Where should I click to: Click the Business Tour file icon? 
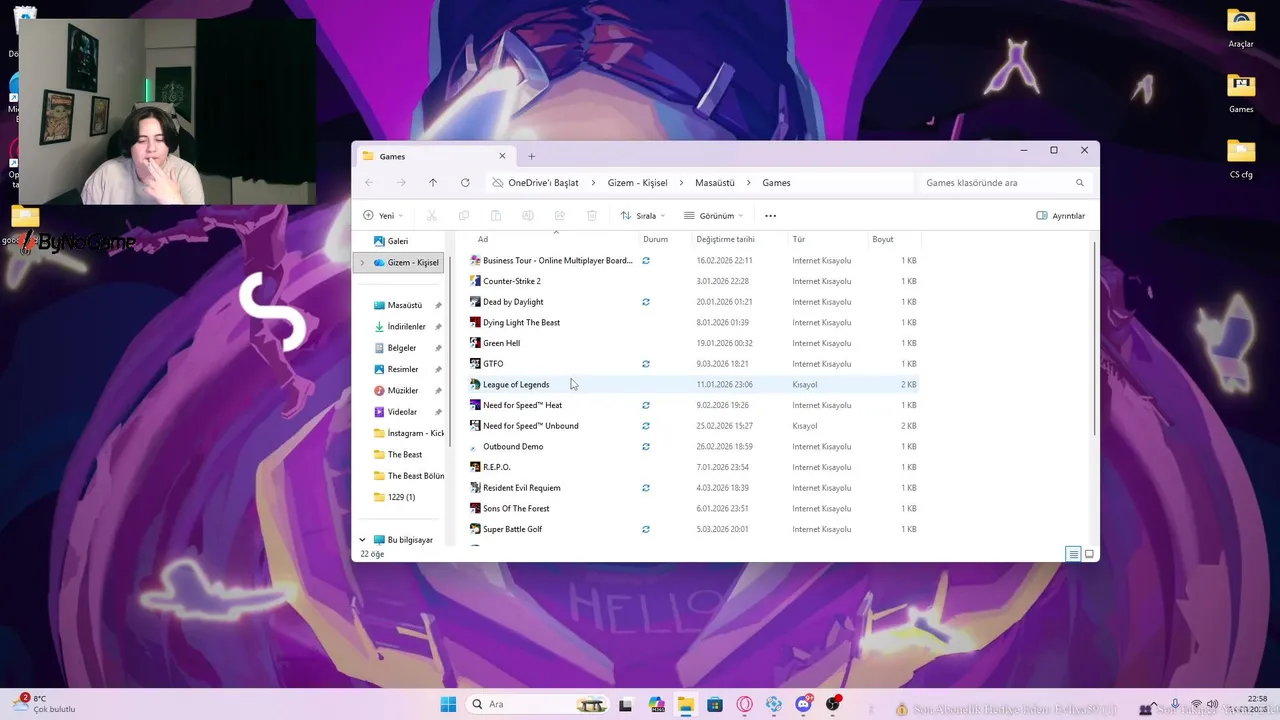pos(475,261)
